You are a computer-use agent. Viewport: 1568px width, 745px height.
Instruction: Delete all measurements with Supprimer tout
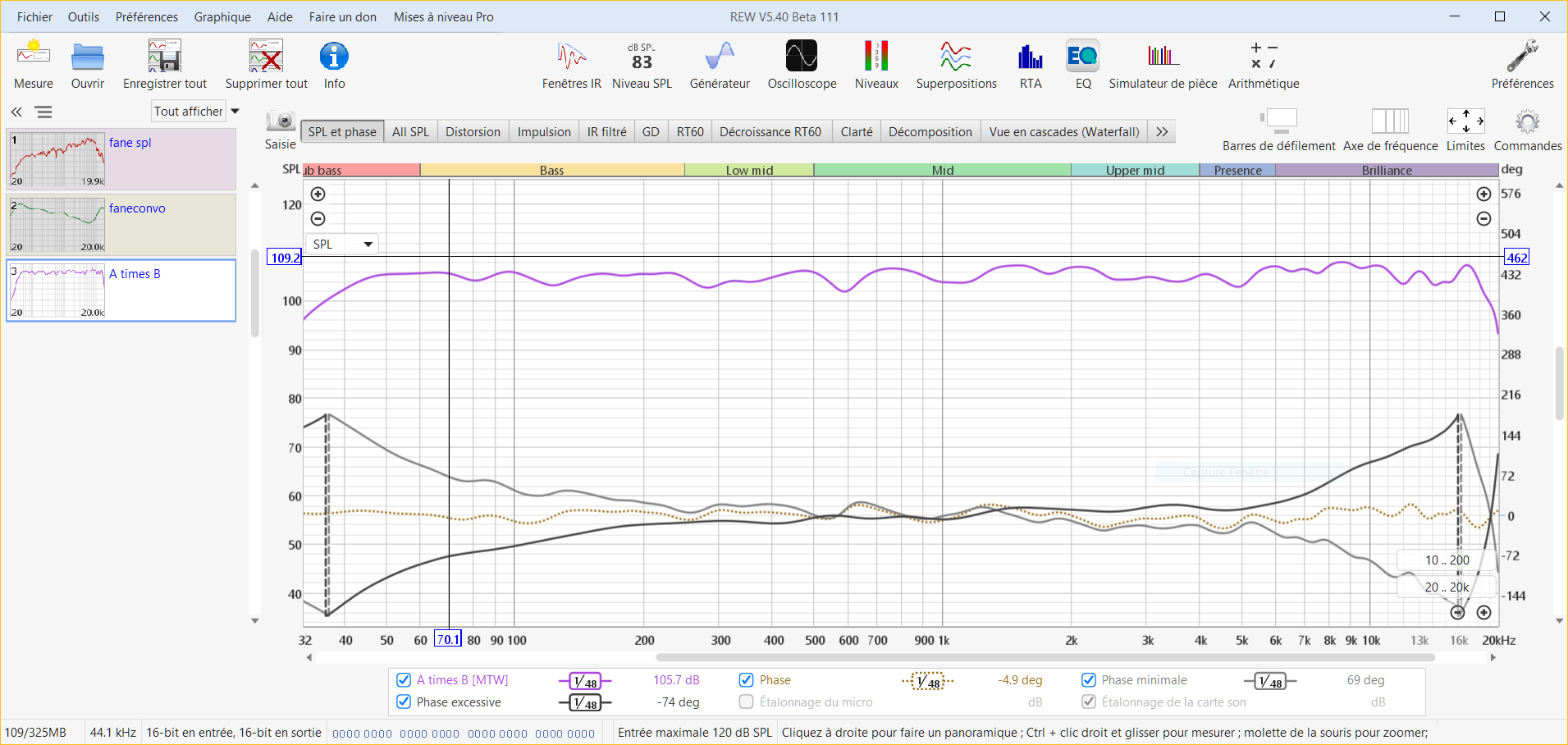(x=267, y=64)
